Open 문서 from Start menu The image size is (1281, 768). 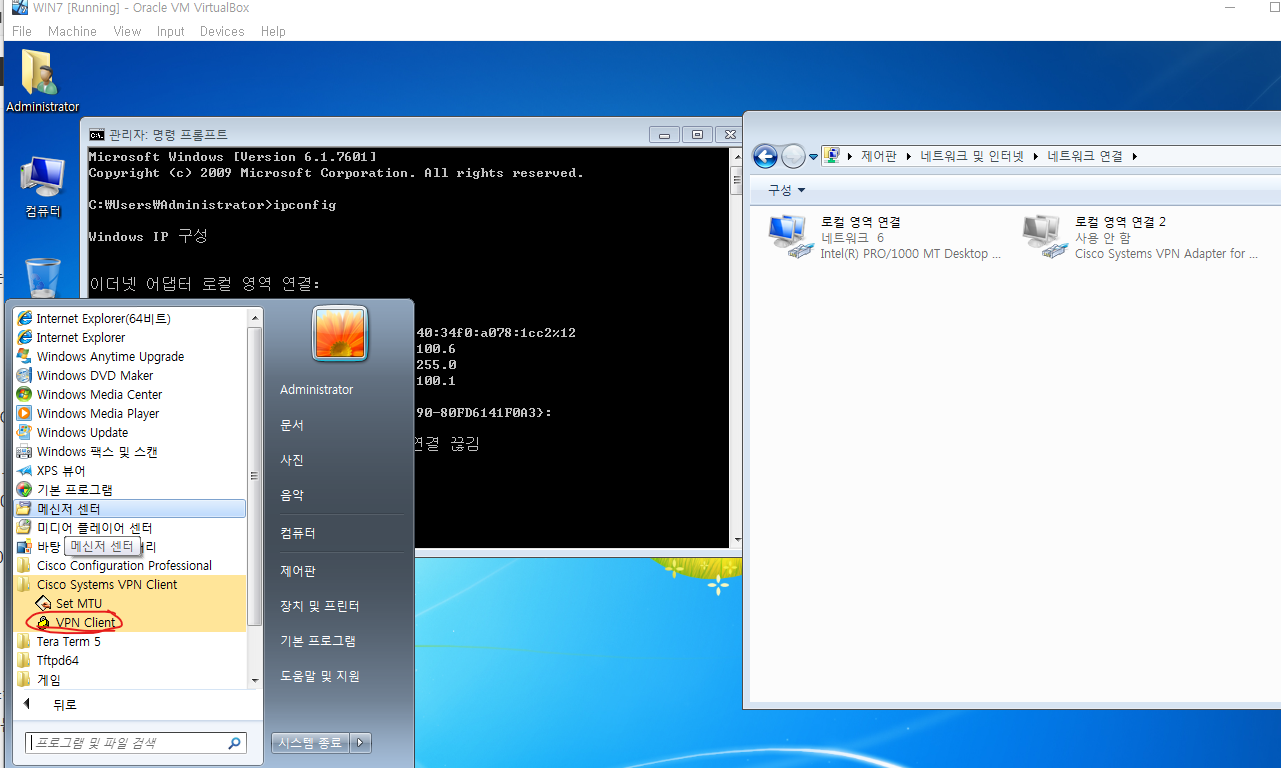[292, 425]
